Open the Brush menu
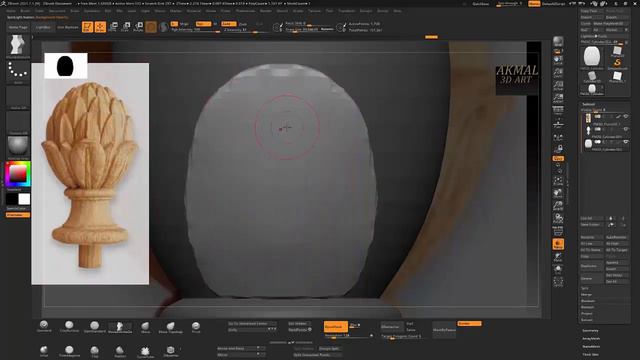640x360 pixels. click(x=25, y=11)
